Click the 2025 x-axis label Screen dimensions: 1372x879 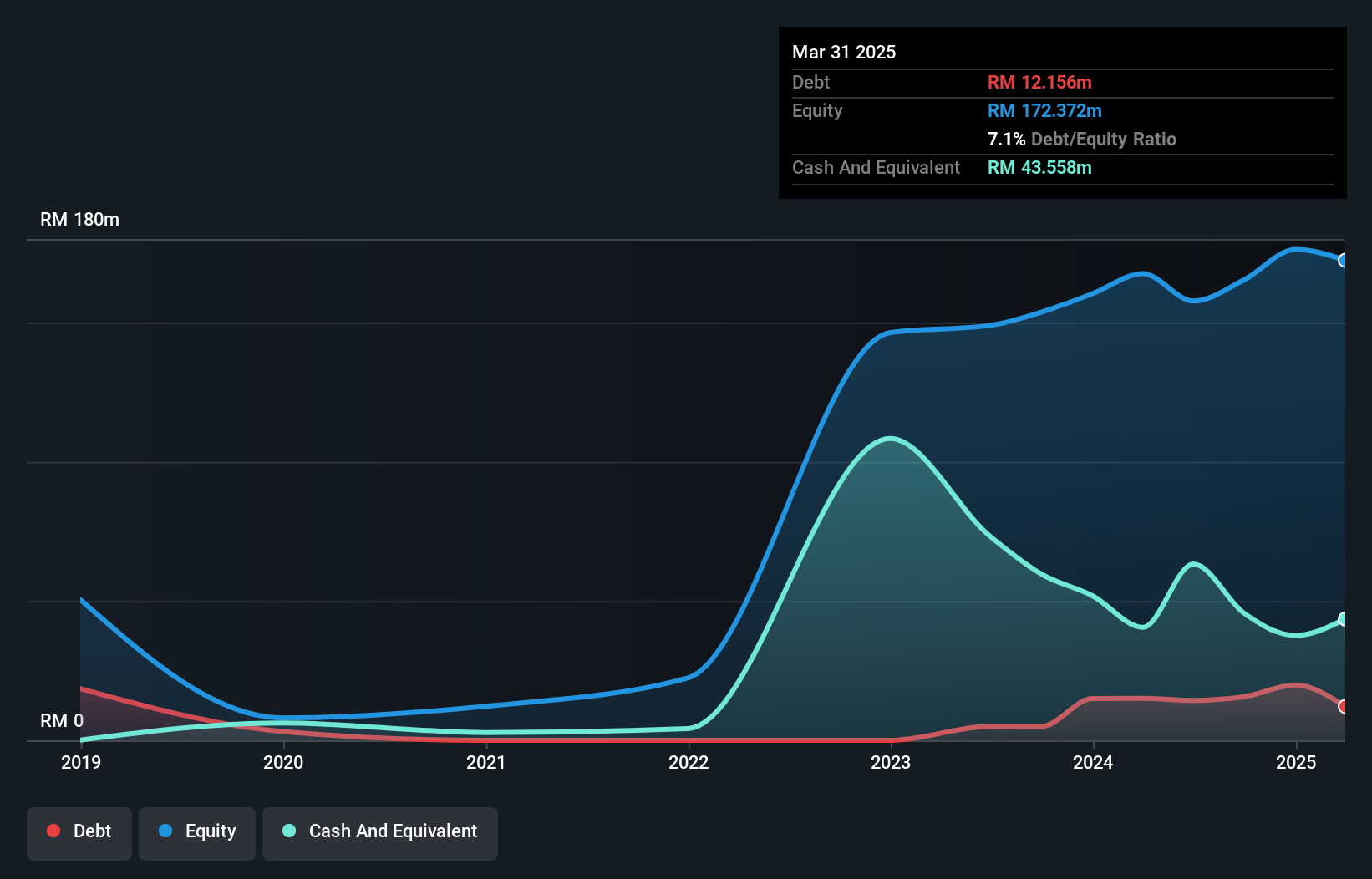[1296, 762]
